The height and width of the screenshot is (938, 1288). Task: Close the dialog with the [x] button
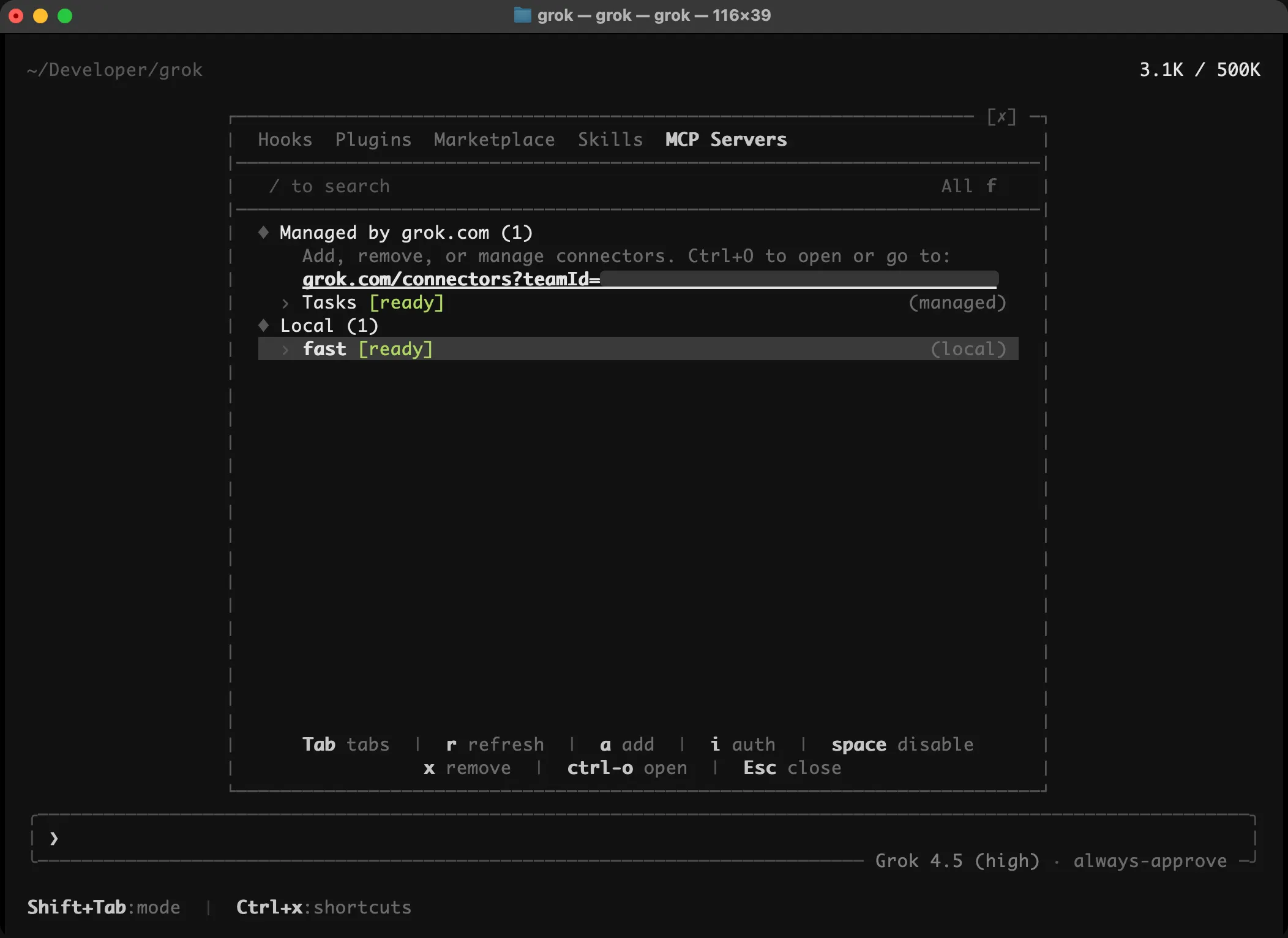click(1002, 116)
